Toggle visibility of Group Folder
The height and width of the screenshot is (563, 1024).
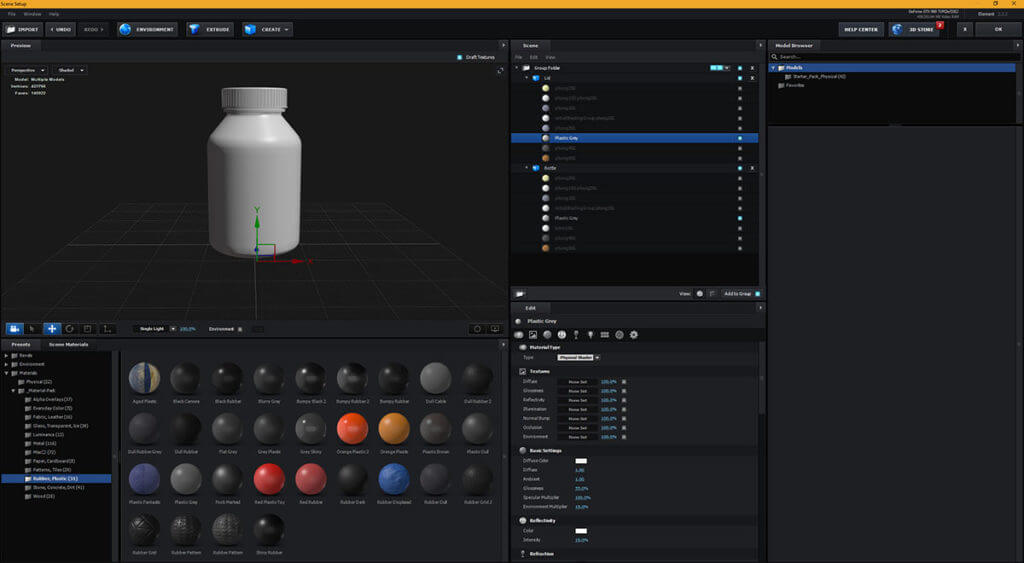(x=740, y=68)
